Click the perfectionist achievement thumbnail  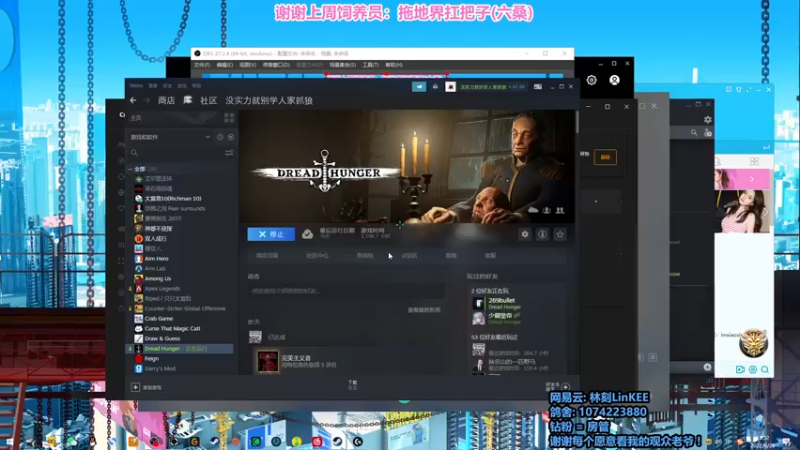pyautogui.click(x=268, y=361)
